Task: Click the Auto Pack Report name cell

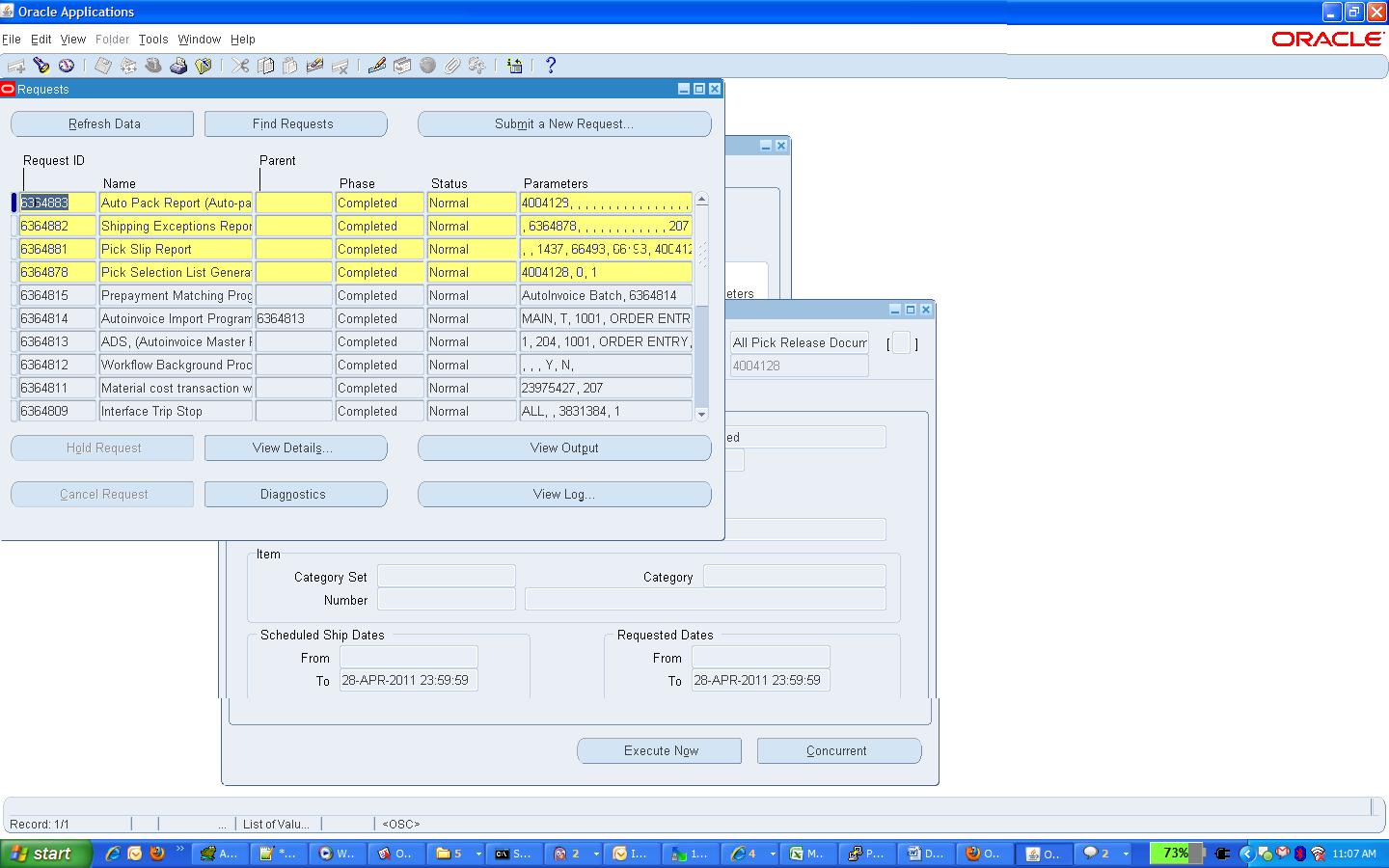Action: coord(176,203)
